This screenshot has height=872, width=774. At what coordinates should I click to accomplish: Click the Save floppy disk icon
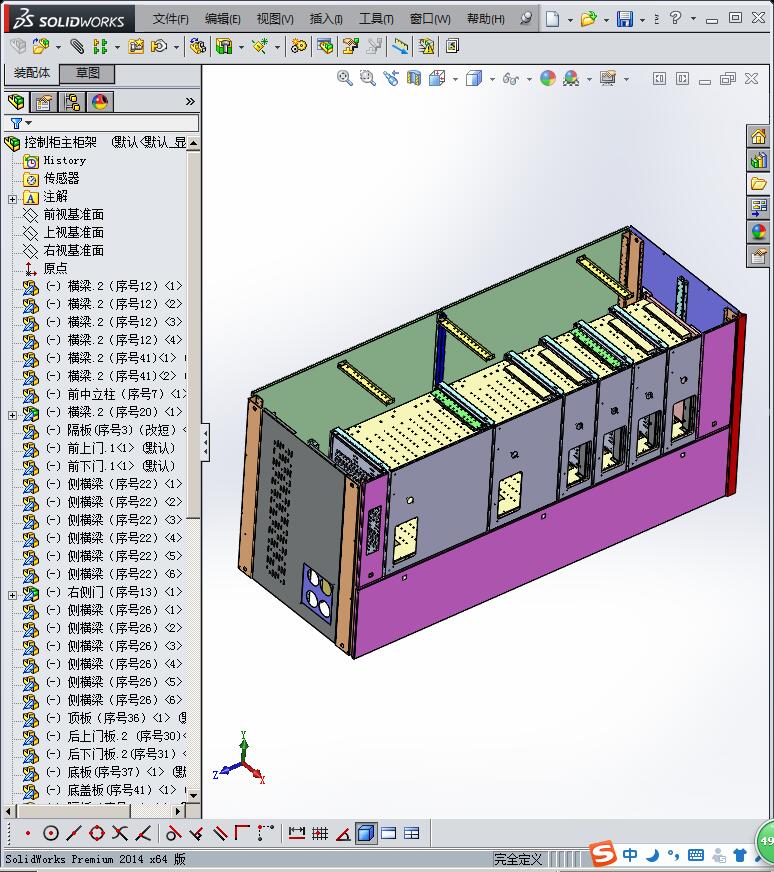tap(625, 19)
